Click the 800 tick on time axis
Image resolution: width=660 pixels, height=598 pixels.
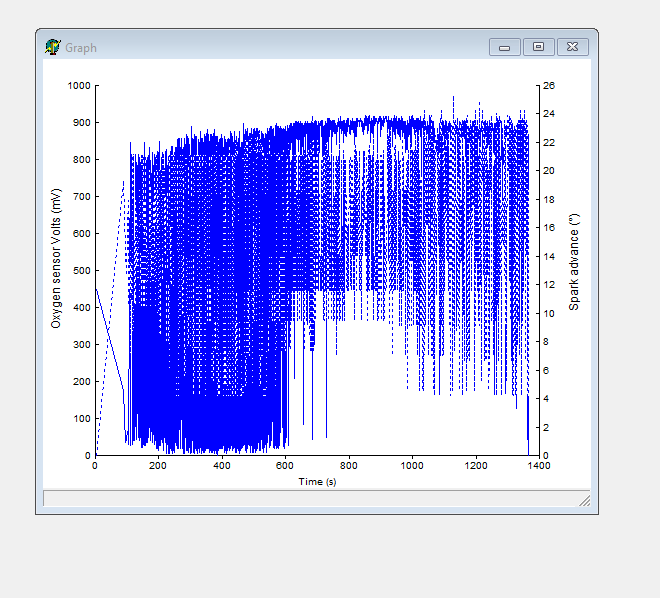pyautogui.click(x=349, y=466)
